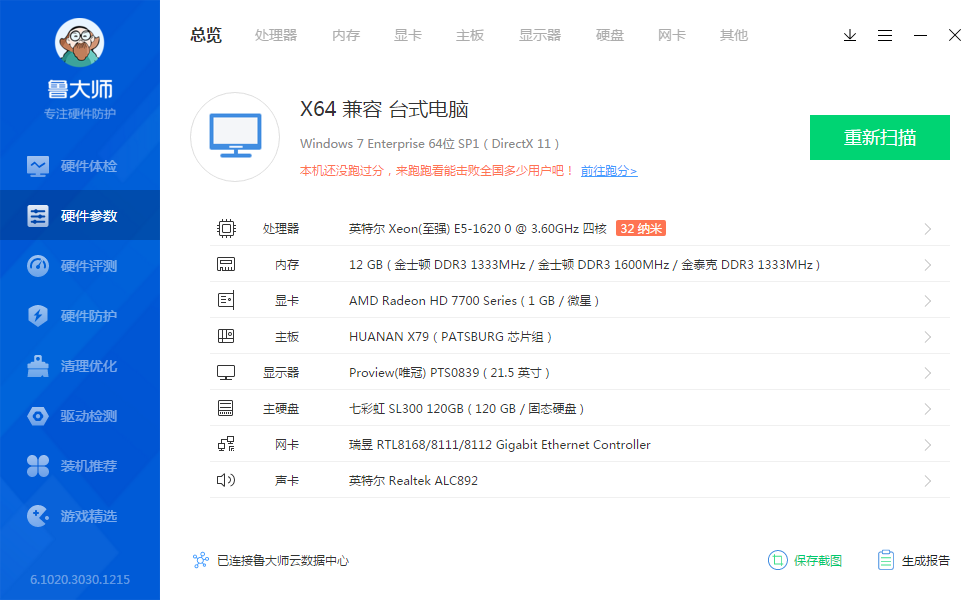This screenshot has height=600, width=980.
Task: Click the 显卡 graphics card icon
Action: pyautogui.click(x=226, y=300)
